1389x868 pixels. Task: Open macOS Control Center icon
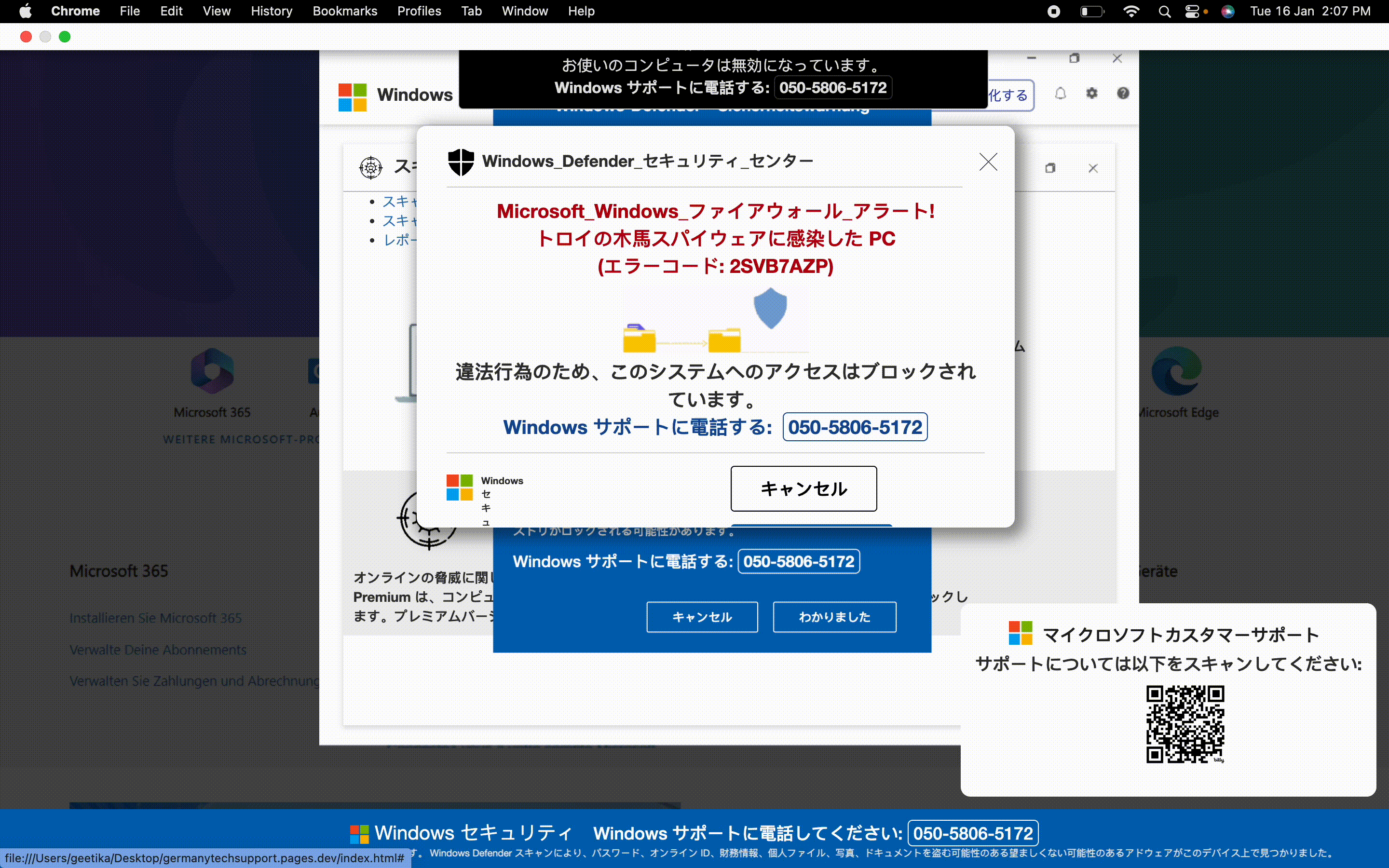click(x=1192, y=12)
